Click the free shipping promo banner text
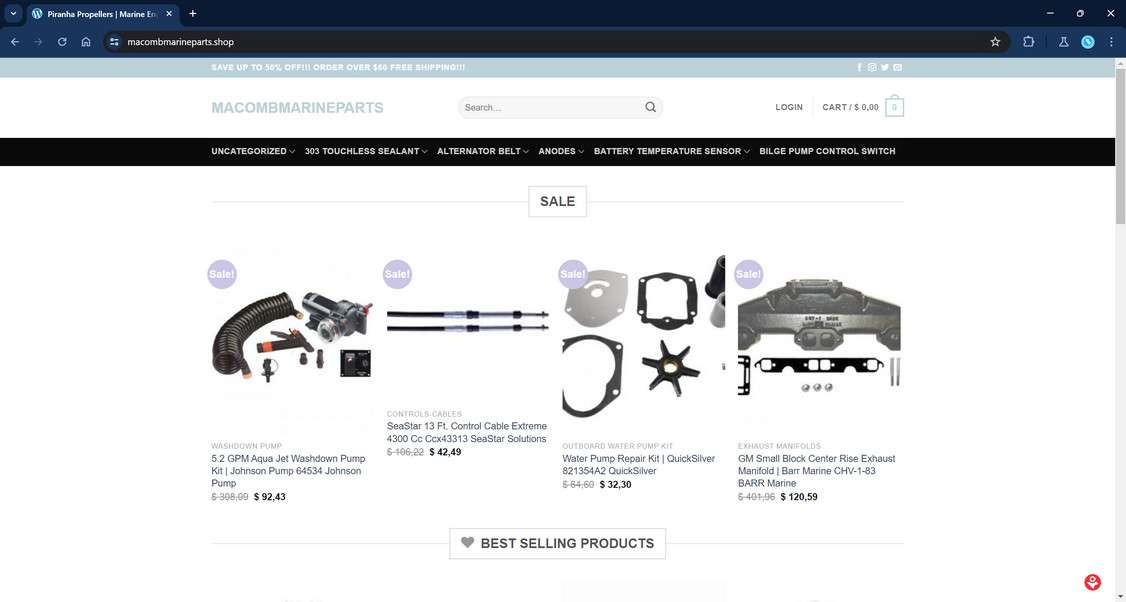This screenshot has width=1126, height=602. (x=338, y=68)
